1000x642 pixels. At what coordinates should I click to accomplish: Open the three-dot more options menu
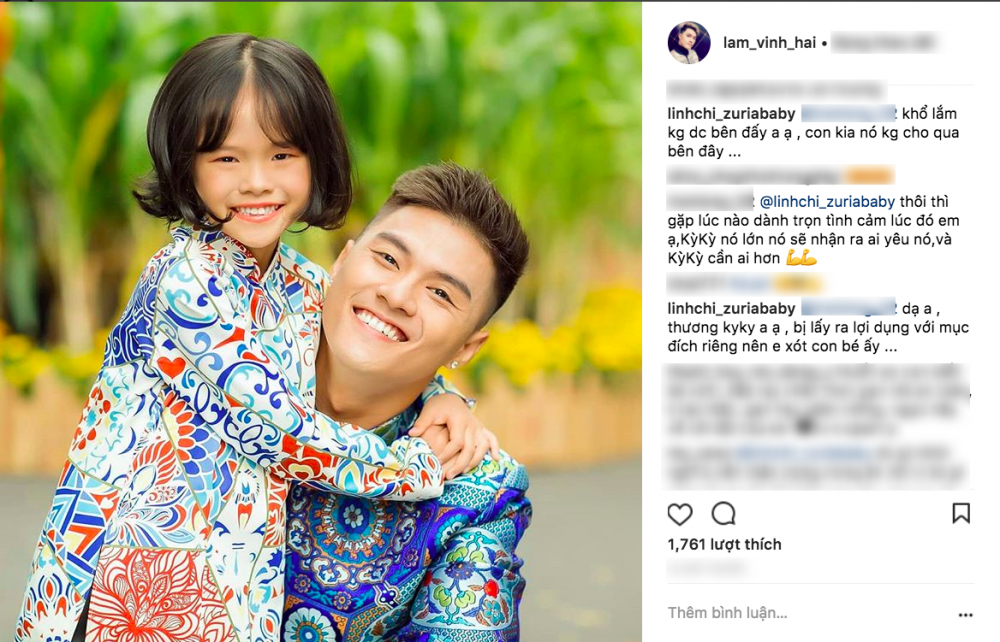click(966, 615)
